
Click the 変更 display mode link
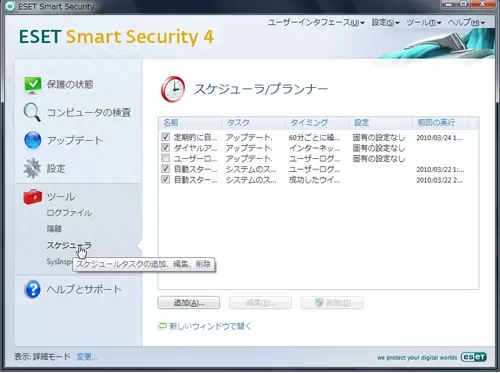click(87, 357)
